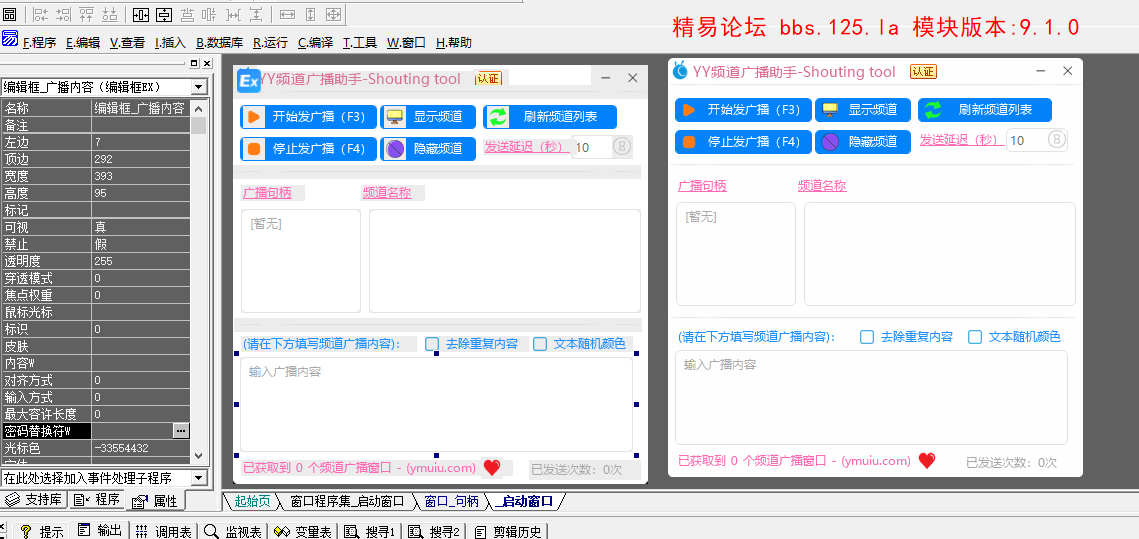1139x539 pixels.
Task: Select 开始发广播 (F3) button in the designer
Action: point(309,117)
